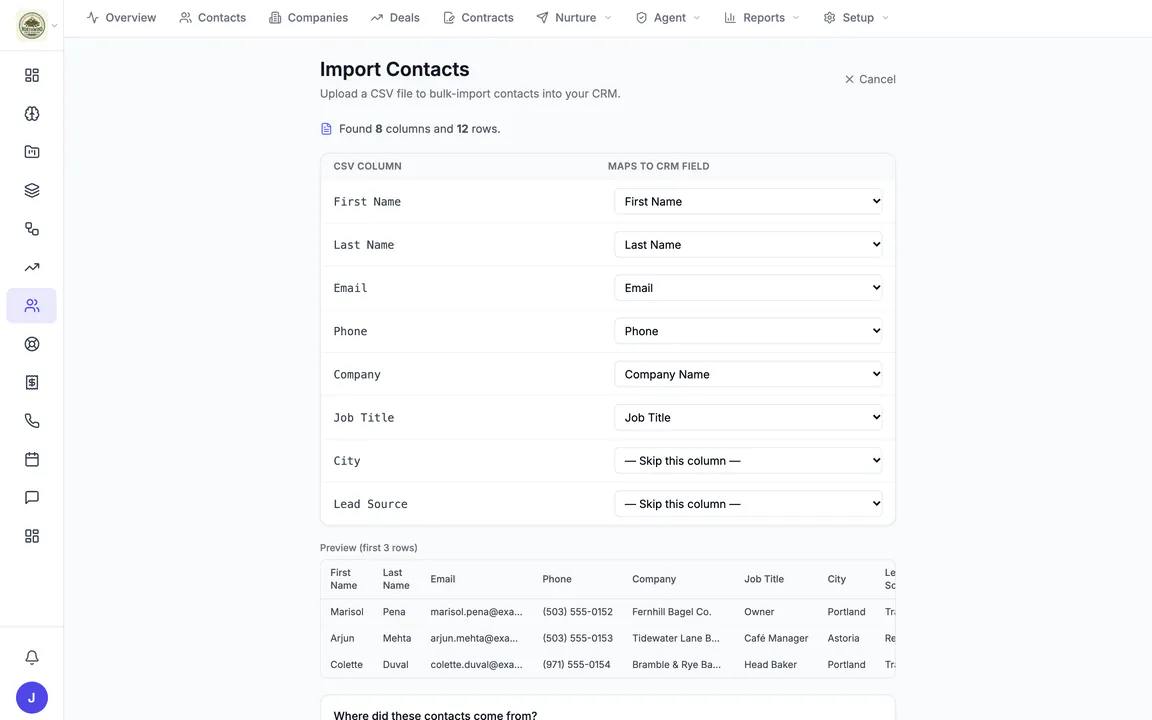Open the Overview tab
This screenshot has height=720, width=1152.
pos(121,18)
